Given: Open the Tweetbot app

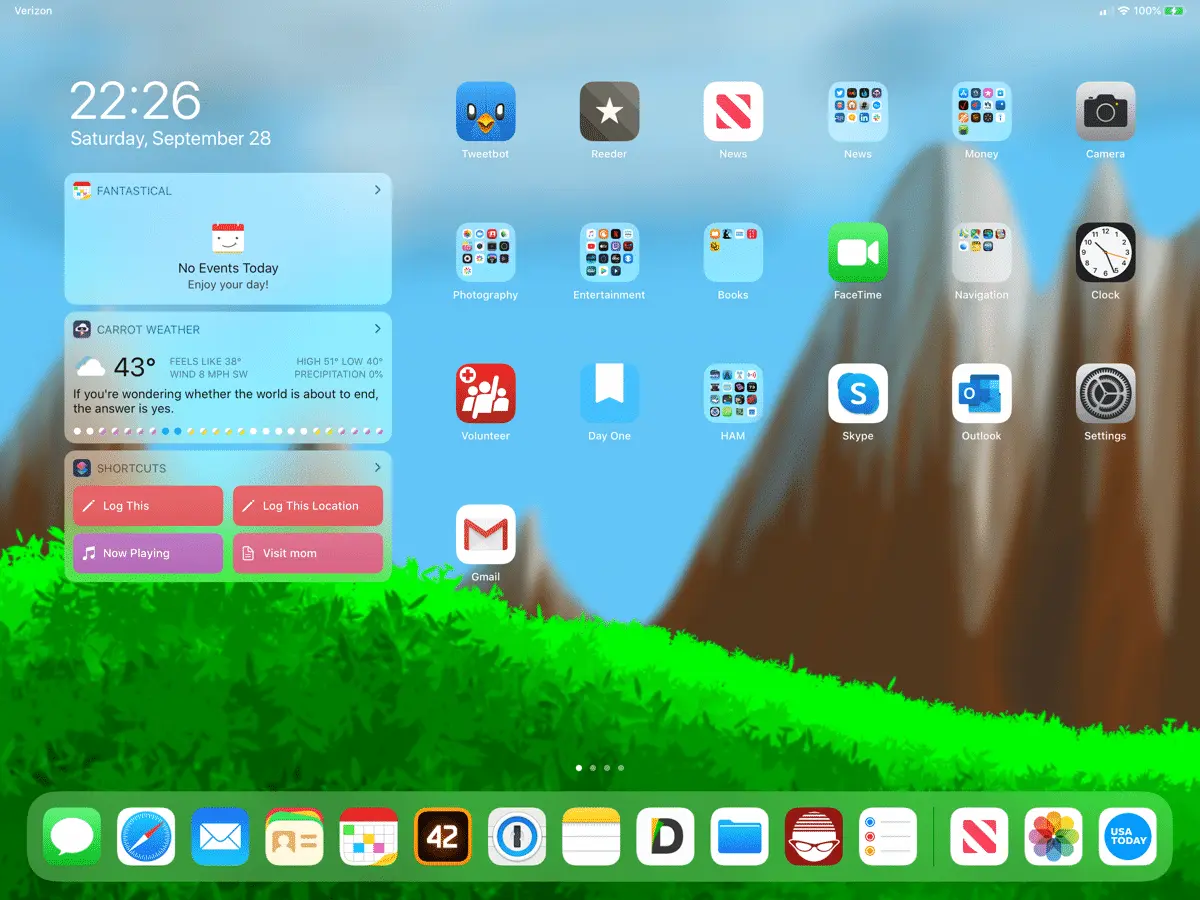Looking at the screenshot, I should (x=485, y=111).
